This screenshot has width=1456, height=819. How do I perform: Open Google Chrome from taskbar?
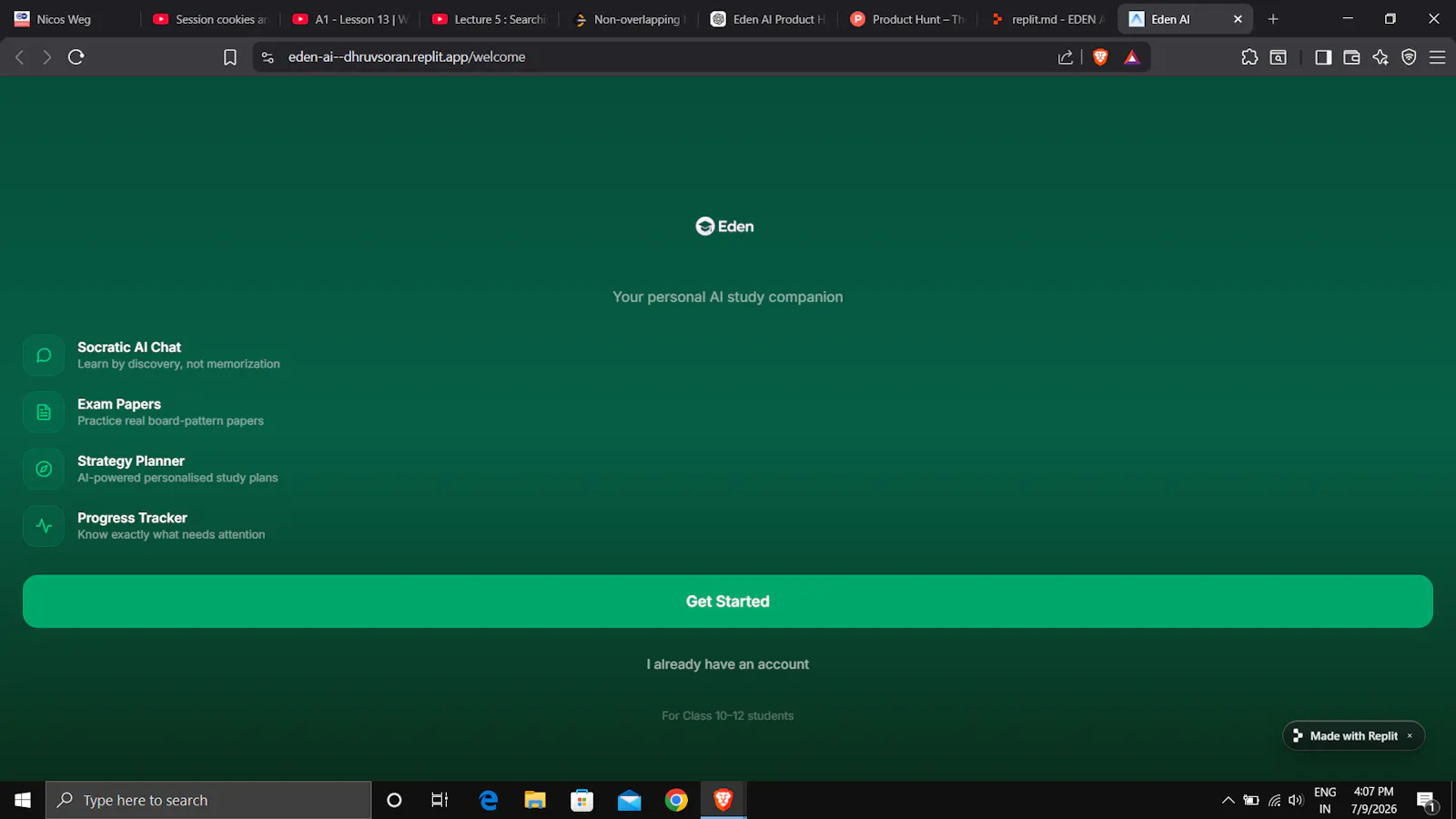(676, 800)
